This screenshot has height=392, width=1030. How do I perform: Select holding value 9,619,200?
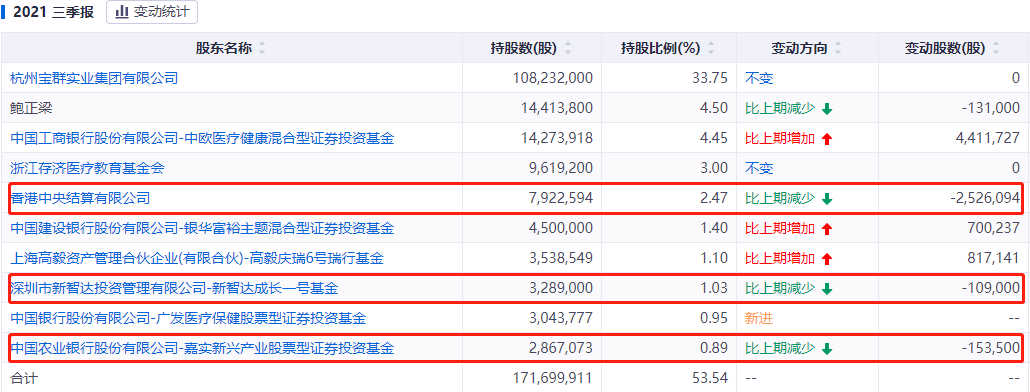[x=560, y=168]
